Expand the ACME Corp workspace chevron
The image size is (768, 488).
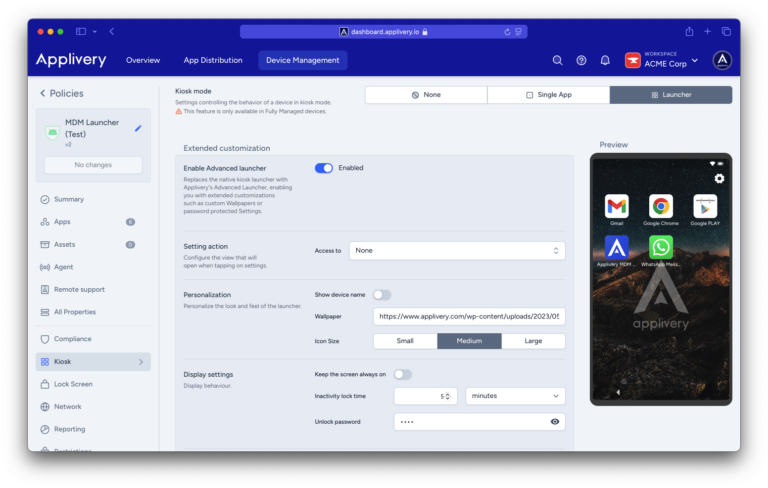(x=695, y=60)
